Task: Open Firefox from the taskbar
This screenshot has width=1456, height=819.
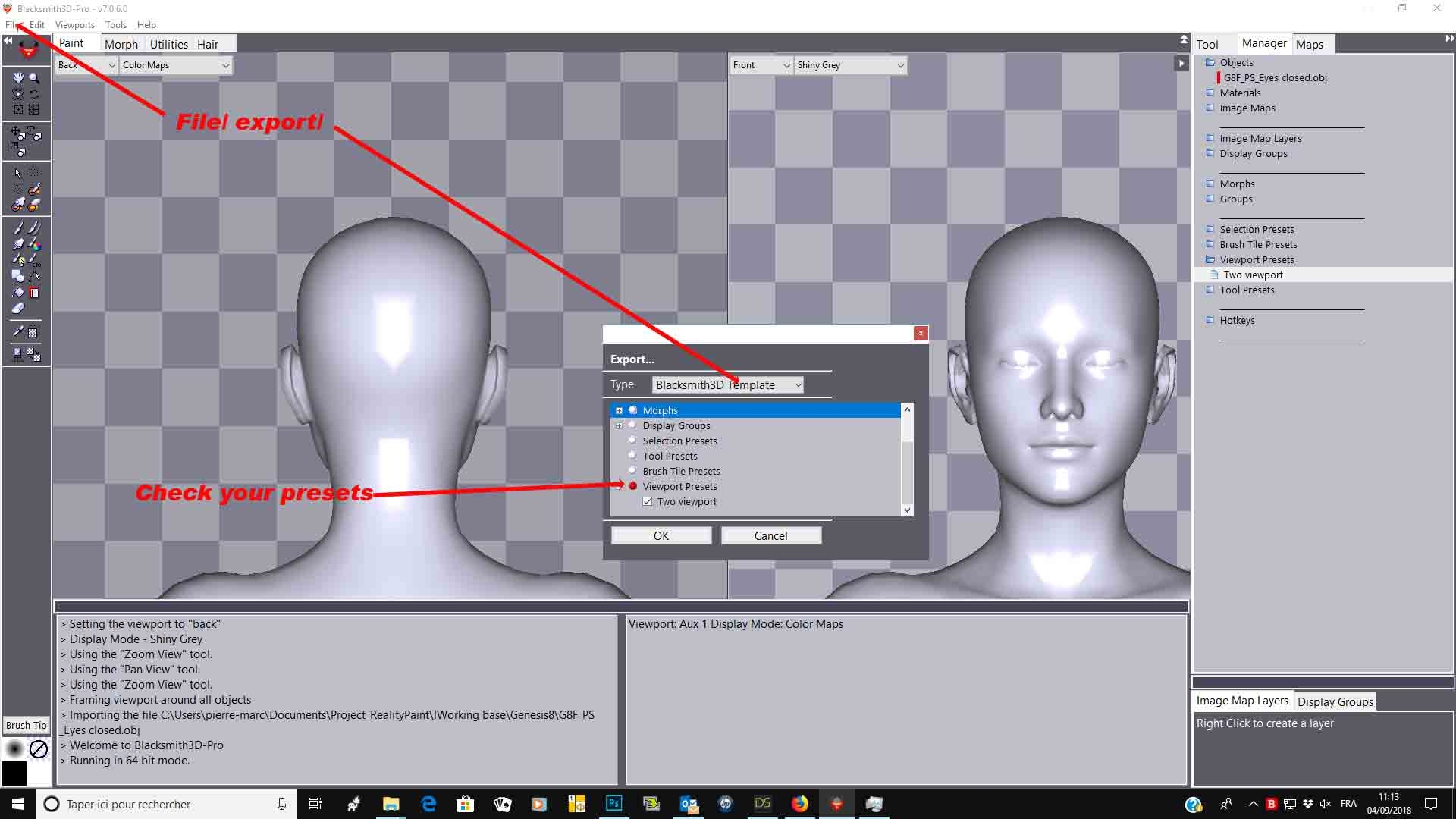Action: click(800, 804)
